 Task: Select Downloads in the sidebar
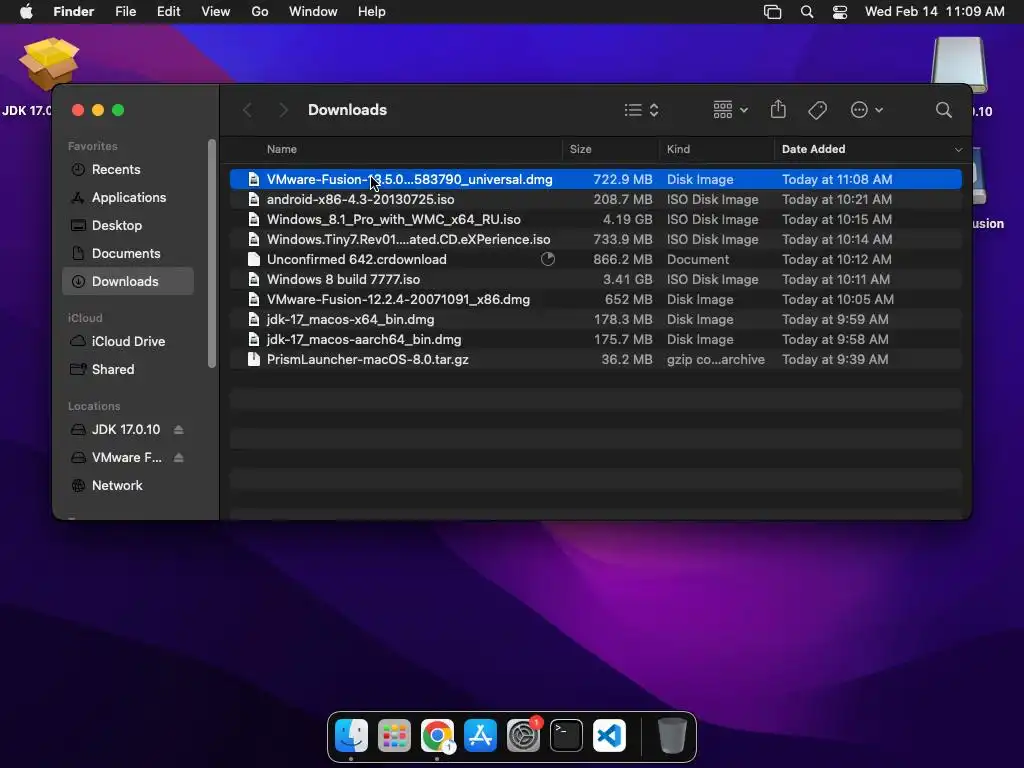click(x=128, y=281)
